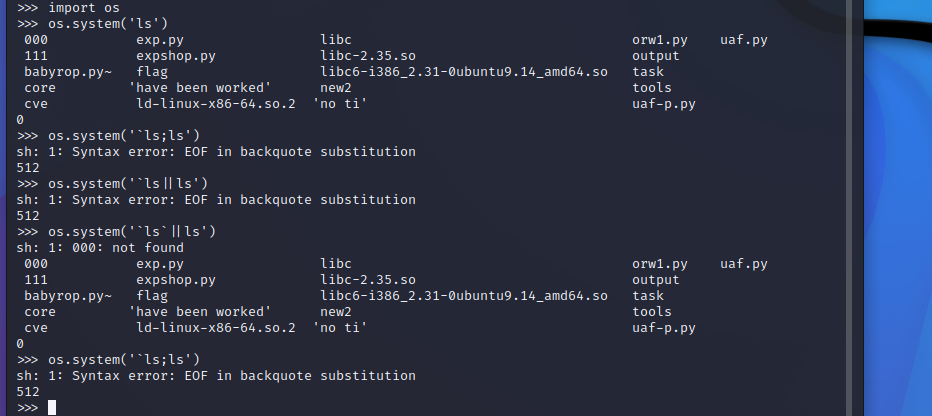Click 'have been worked' in first ls output

click(200, 88)
